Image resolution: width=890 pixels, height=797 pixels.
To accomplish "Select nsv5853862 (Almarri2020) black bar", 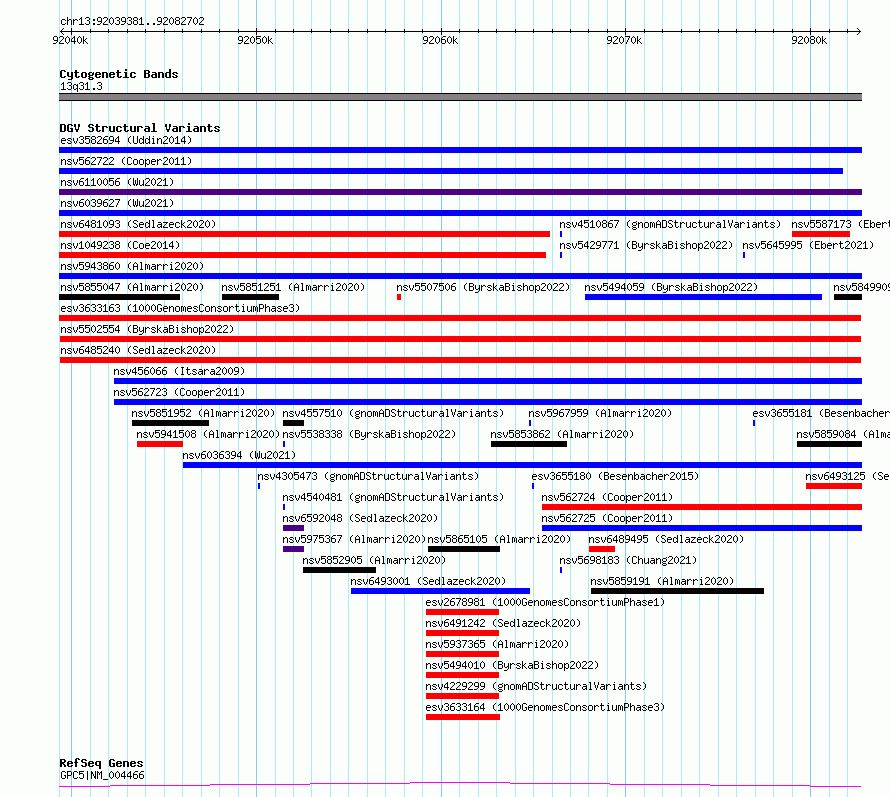I will pyautogui.click(x=529, y=444).
